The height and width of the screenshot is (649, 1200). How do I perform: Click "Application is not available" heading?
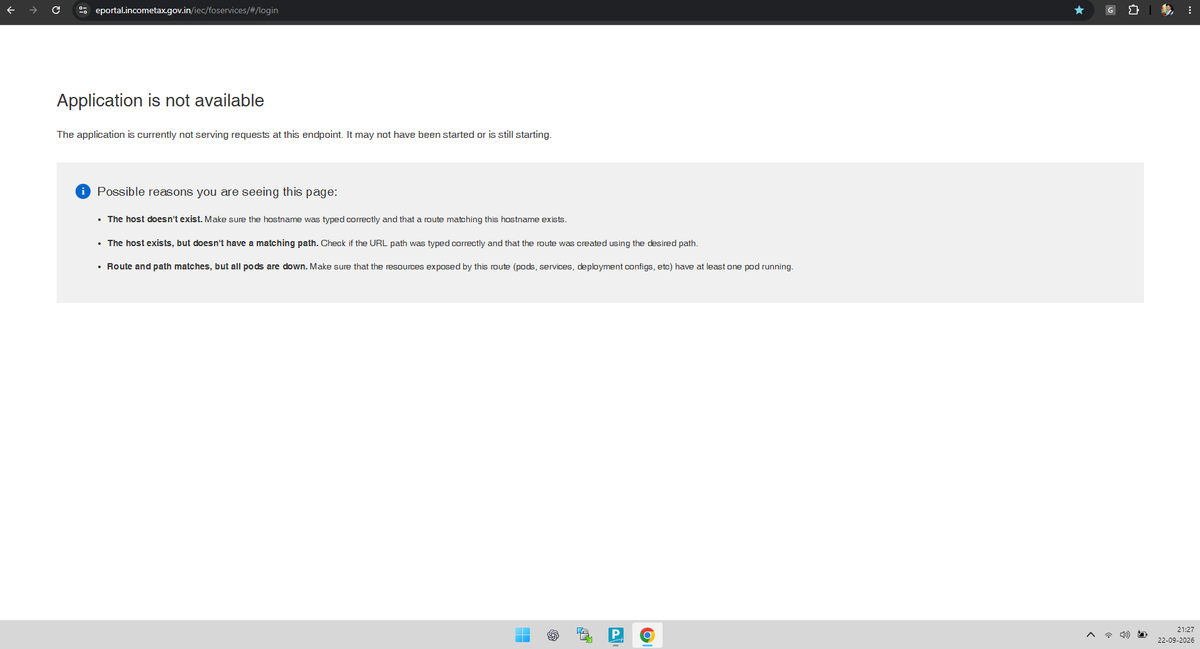(160, 100)
